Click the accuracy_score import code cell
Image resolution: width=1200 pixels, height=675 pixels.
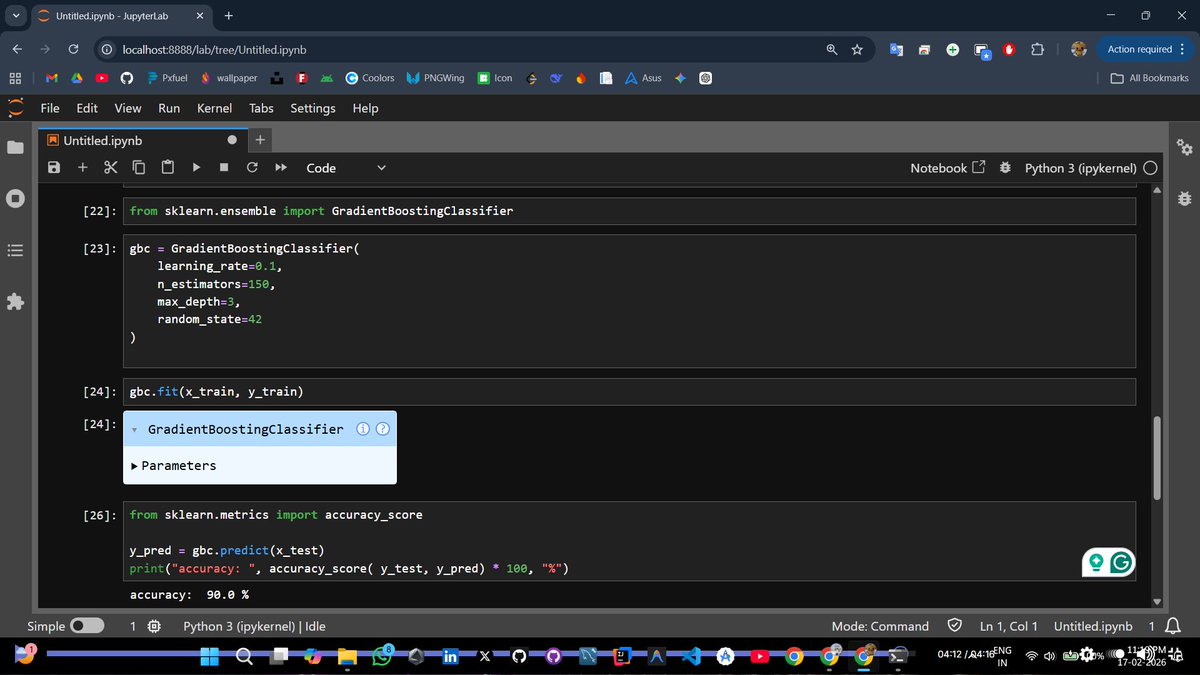630,542
